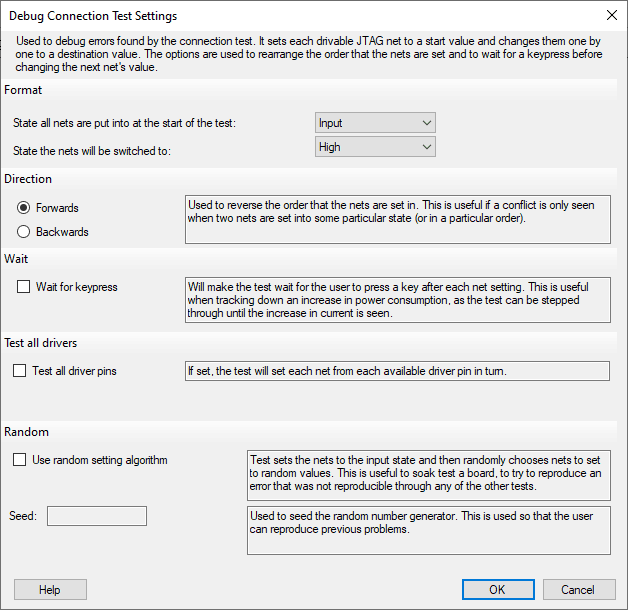
Task: Click the Direction description text box
Action: [398, 219]
